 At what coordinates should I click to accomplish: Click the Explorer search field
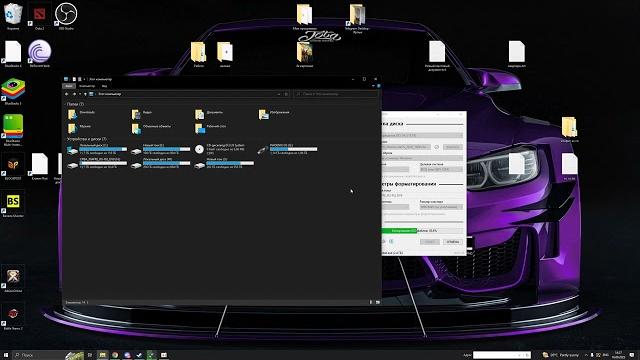click(x=336, y=94)
